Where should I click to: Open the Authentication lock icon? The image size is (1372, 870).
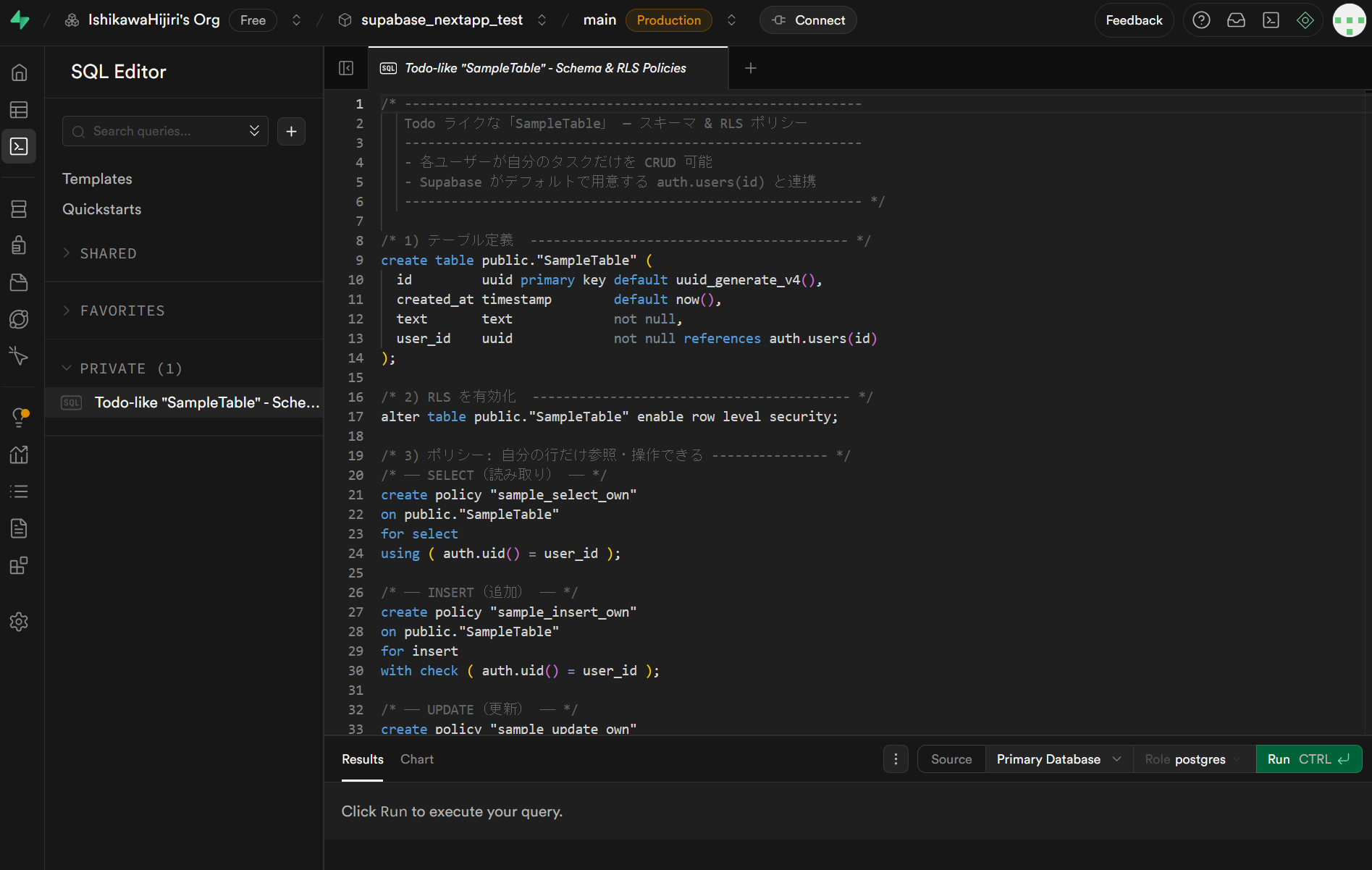(x=20, y=245)
